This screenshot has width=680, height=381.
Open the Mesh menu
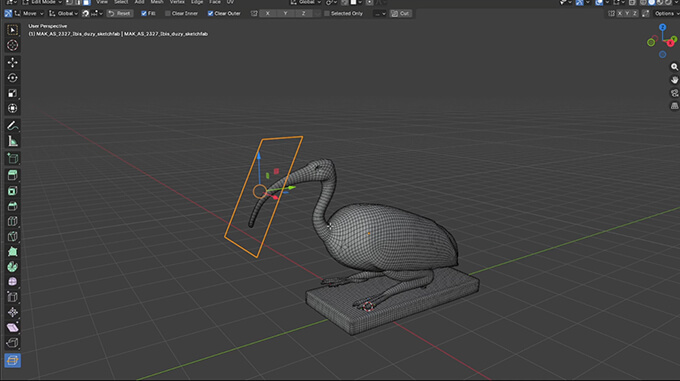(x=157, y=2)
